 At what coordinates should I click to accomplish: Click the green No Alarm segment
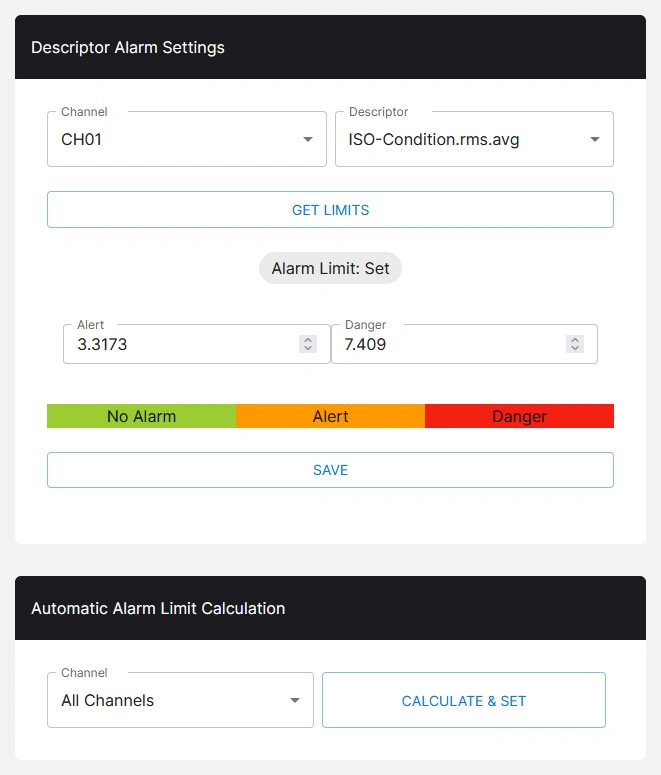[141, 416]
